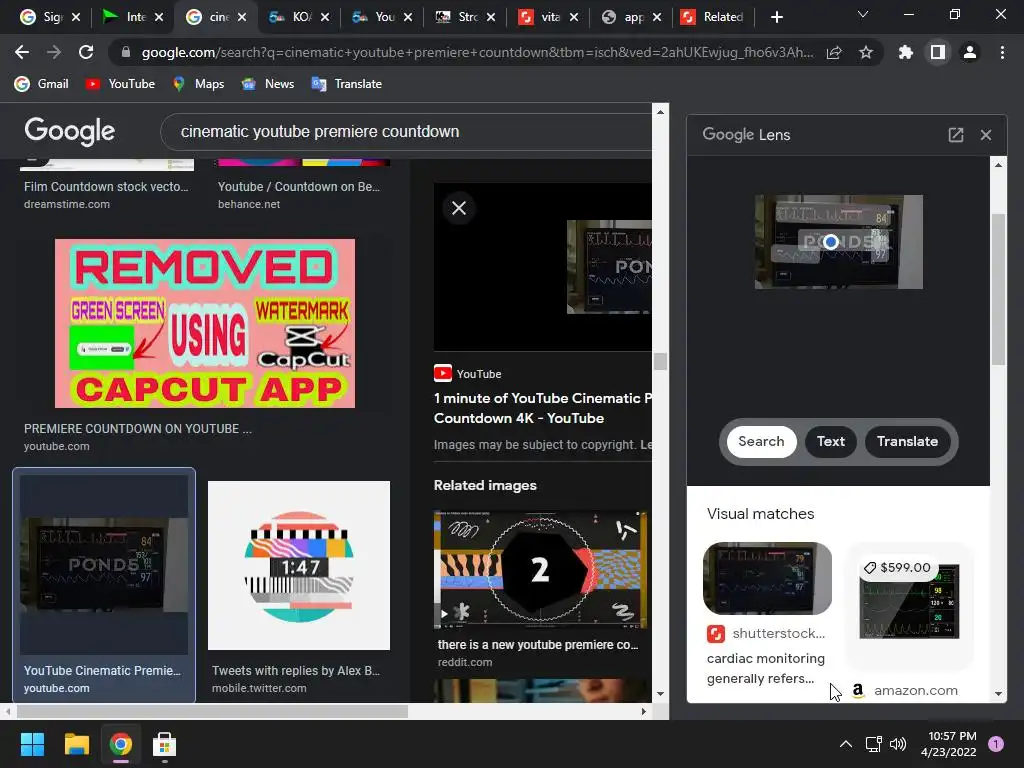
Task: Open the 1:47 countdown Twitter thumbnail
Action: coord(299,566)
